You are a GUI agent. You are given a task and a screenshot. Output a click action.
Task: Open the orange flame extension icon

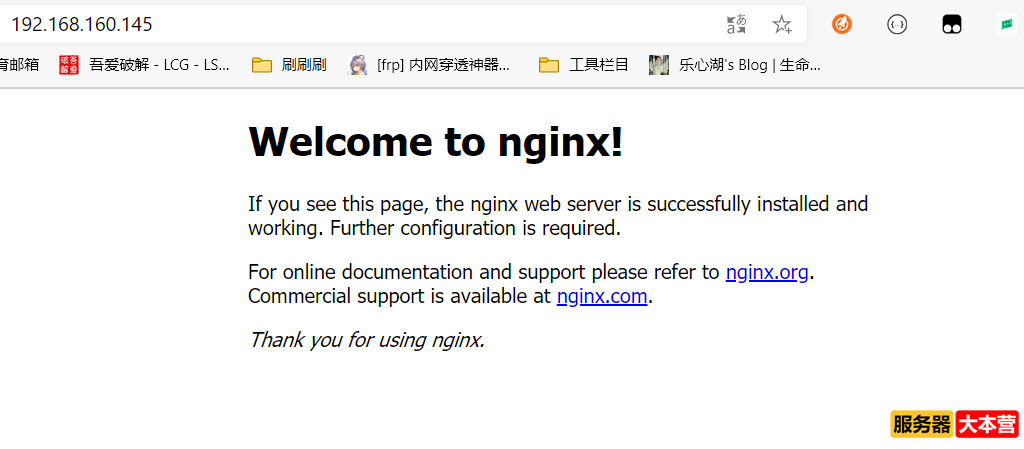[842, 25]
